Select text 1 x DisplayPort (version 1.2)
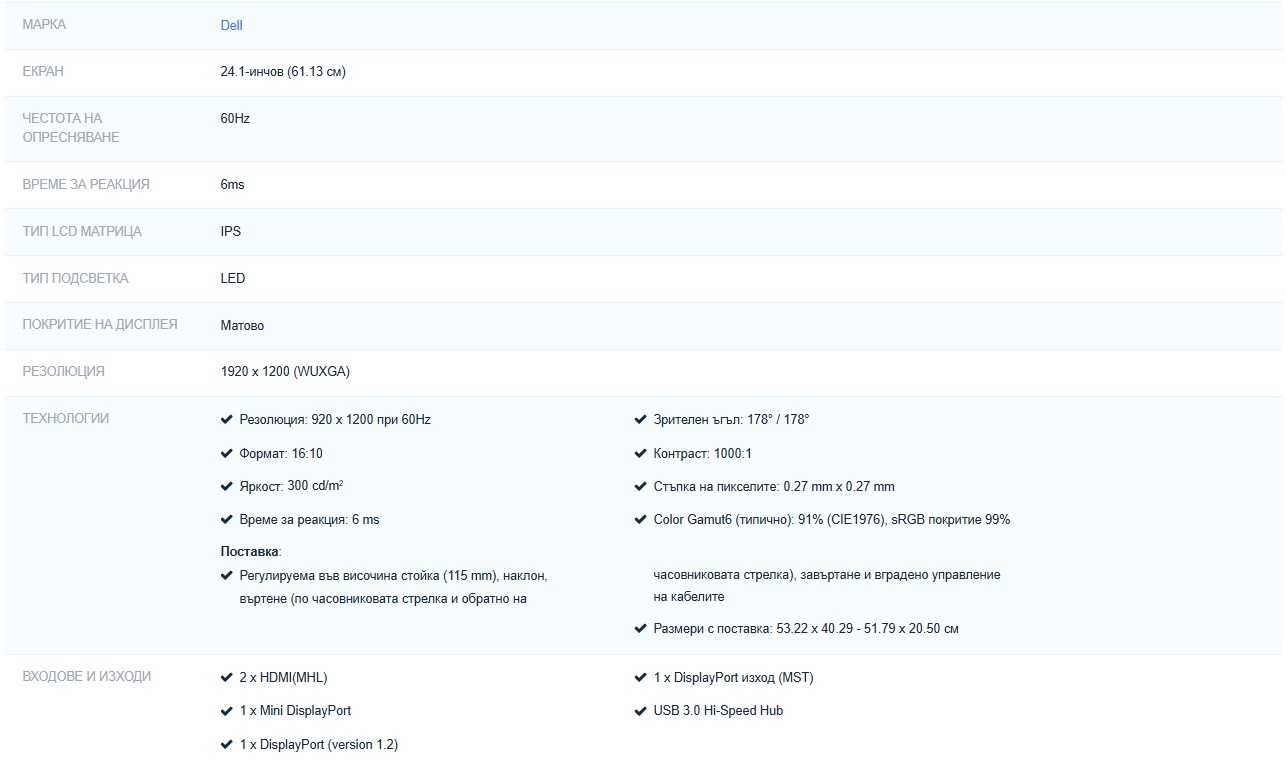Screen dimensions: 1287x763 pos(319,745)
